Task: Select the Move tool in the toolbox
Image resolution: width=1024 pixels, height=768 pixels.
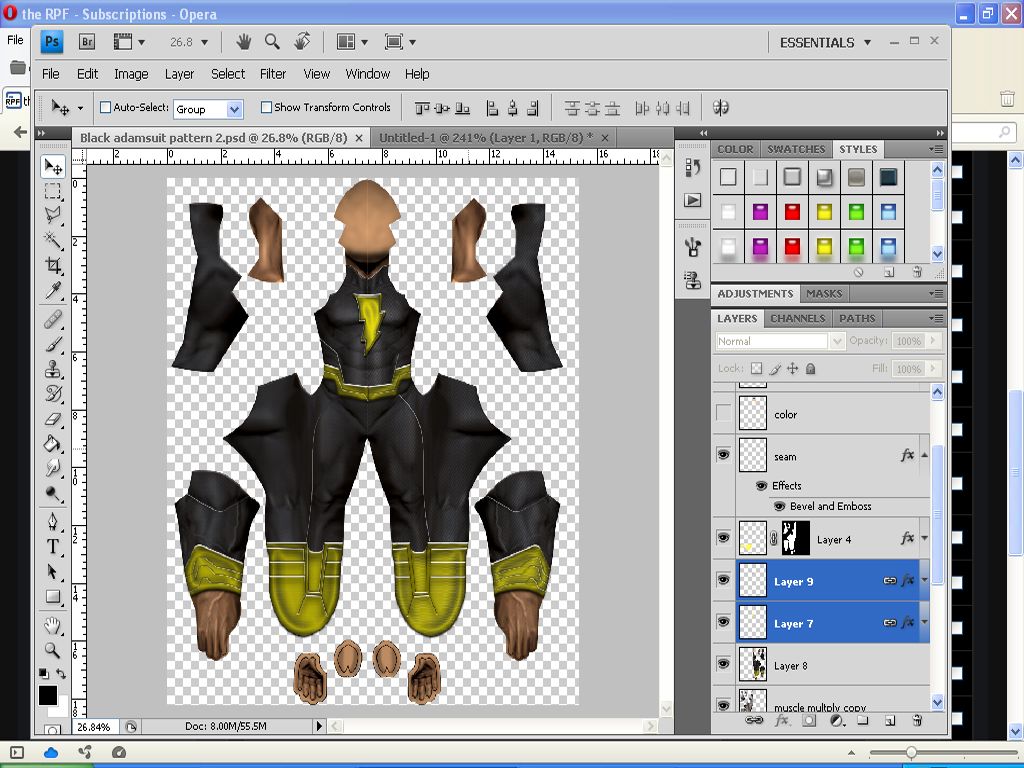Action: click(53, 167)
